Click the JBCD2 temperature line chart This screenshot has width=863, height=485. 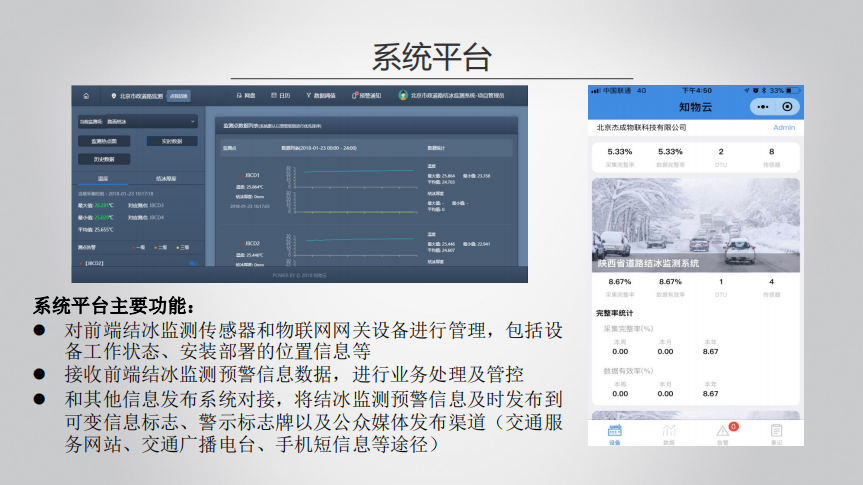point(351,244)
